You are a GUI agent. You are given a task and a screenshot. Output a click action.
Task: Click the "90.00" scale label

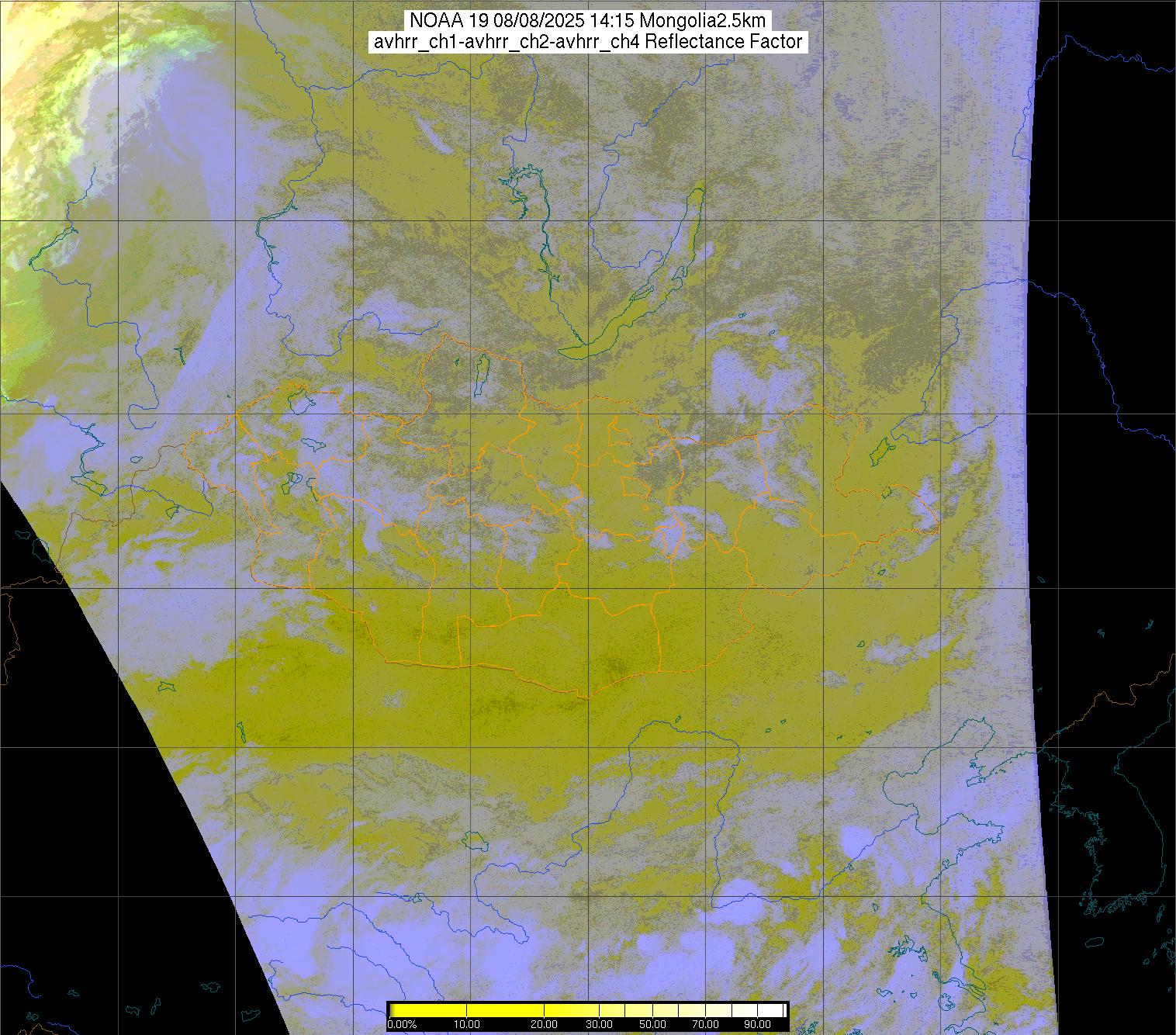click(x=756, y=1025)
